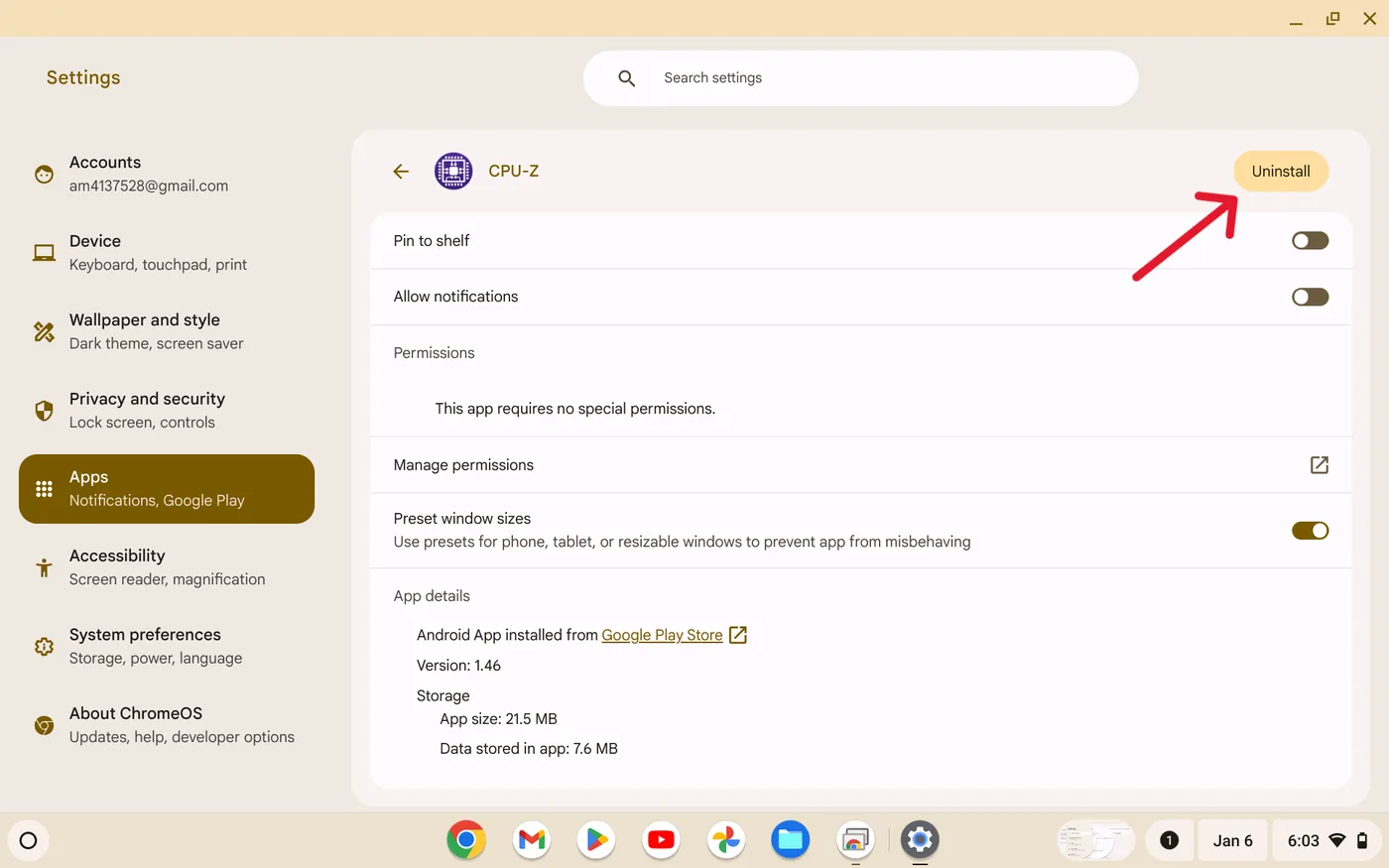Open the notification count badge

1169,840
